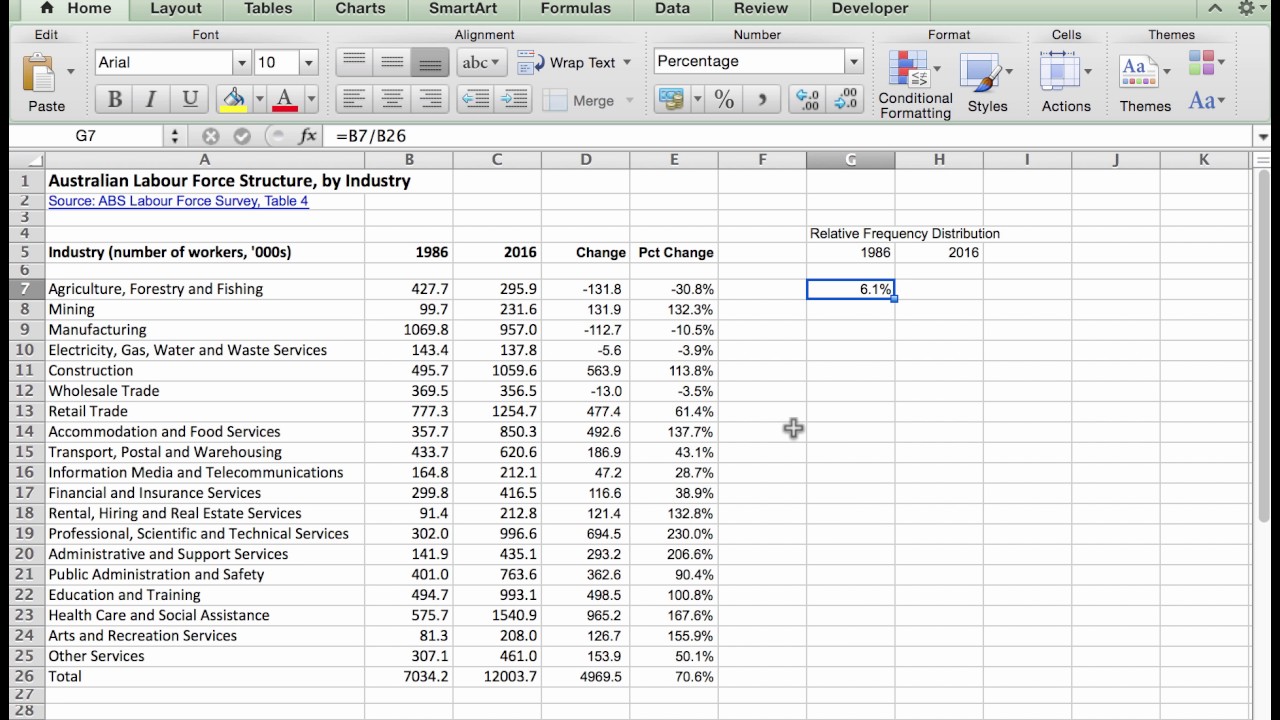Click the Mining cell in column A

tap(205, 309)
